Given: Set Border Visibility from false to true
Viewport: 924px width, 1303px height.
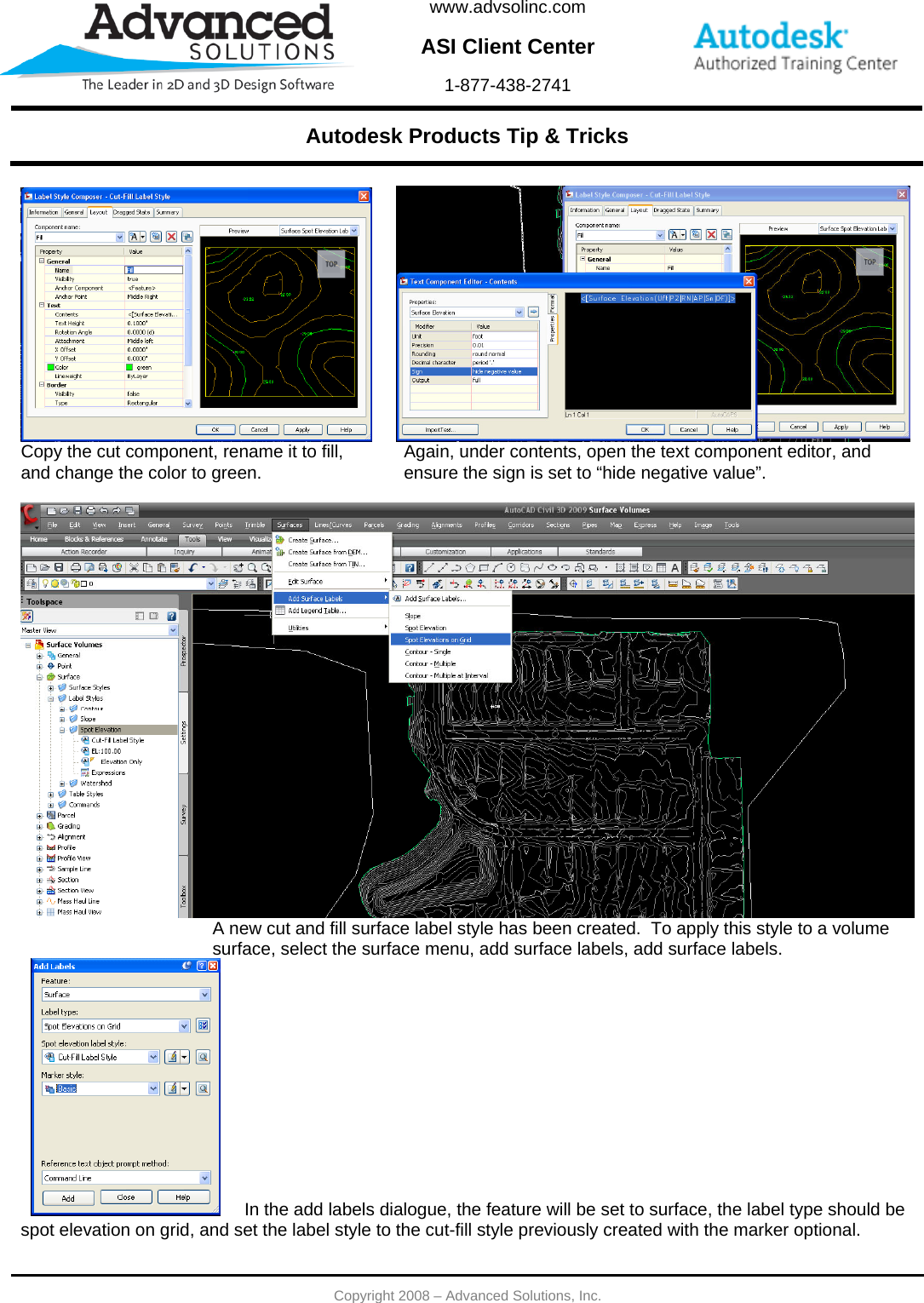Looking at the screenshot, I should [135, 395].
